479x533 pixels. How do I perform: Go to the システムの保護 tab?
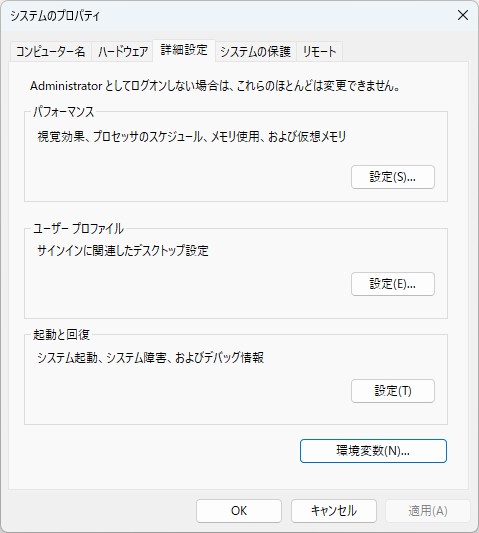(256, 52)
